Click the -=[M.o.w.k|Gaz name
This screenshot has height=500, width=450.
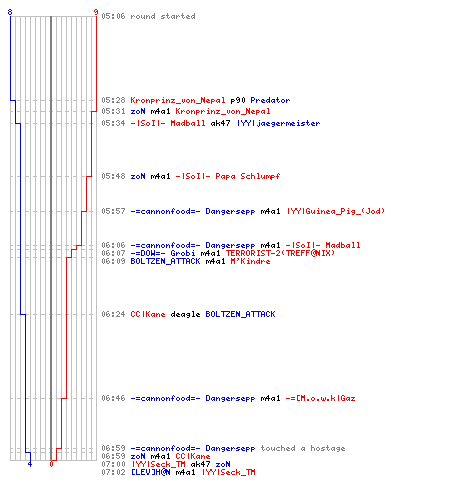320,398
